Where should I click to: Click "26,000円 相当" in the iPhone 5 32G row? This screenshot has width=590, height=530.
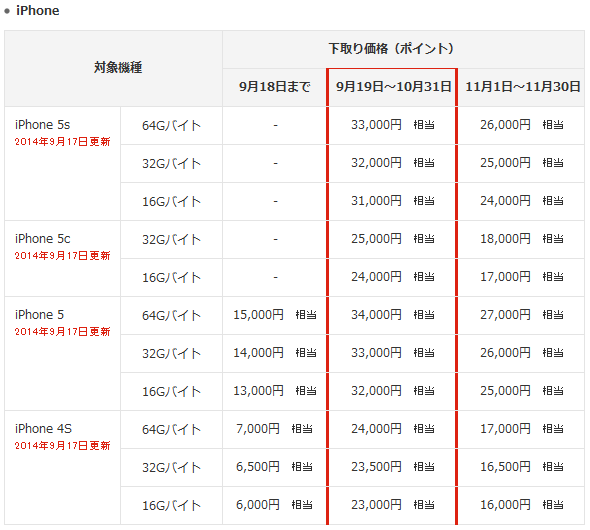[x=522, y=352]
